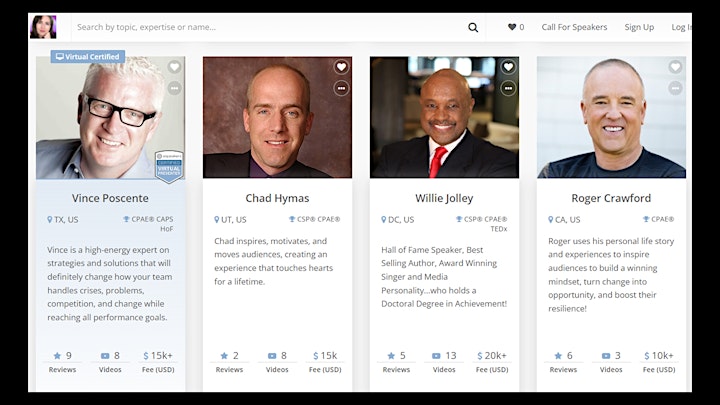Open Willie Jolley's profile name link
Viewport: 720px width, 405px height.
click(x=444, y=198)
